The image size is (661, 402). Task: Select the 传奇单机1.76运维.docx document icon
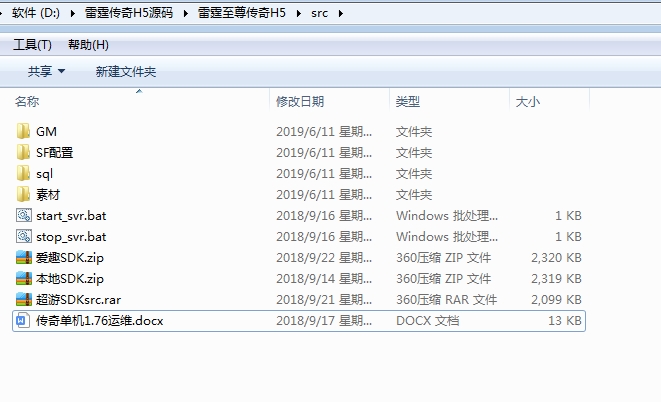point(24,321)
